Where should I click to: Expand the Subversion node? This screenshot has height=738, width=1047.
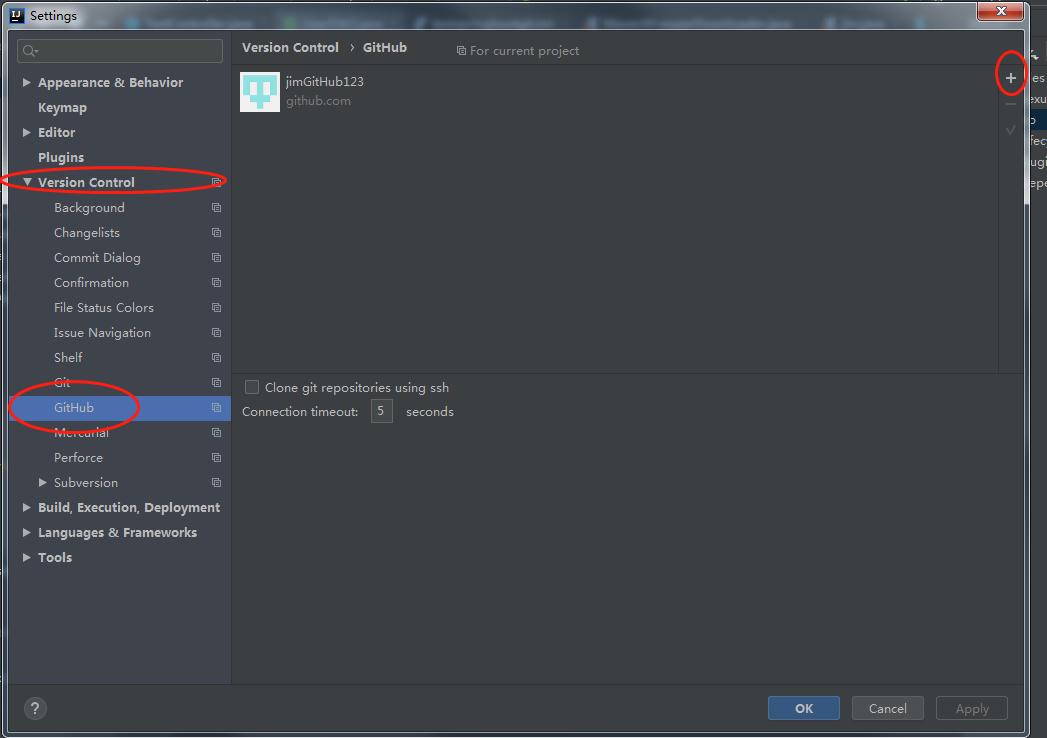[43, 482]
